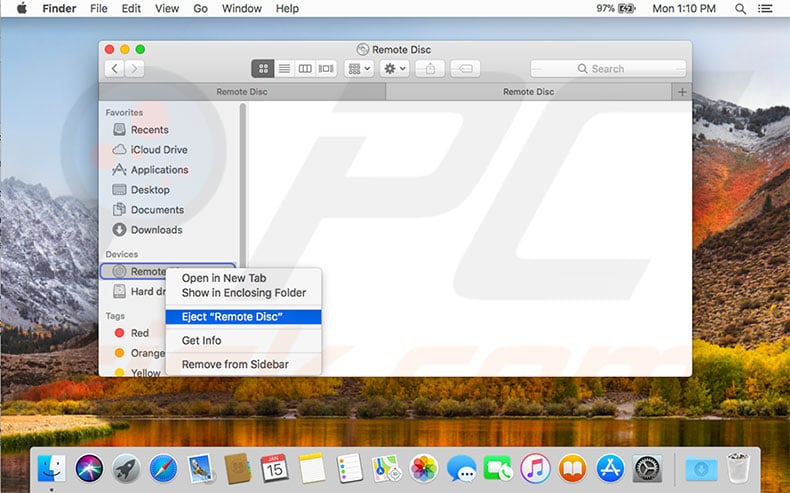The image size is (790, 493).
Task: Go forward with the Finder forward arrow
Action: (135, 68)
